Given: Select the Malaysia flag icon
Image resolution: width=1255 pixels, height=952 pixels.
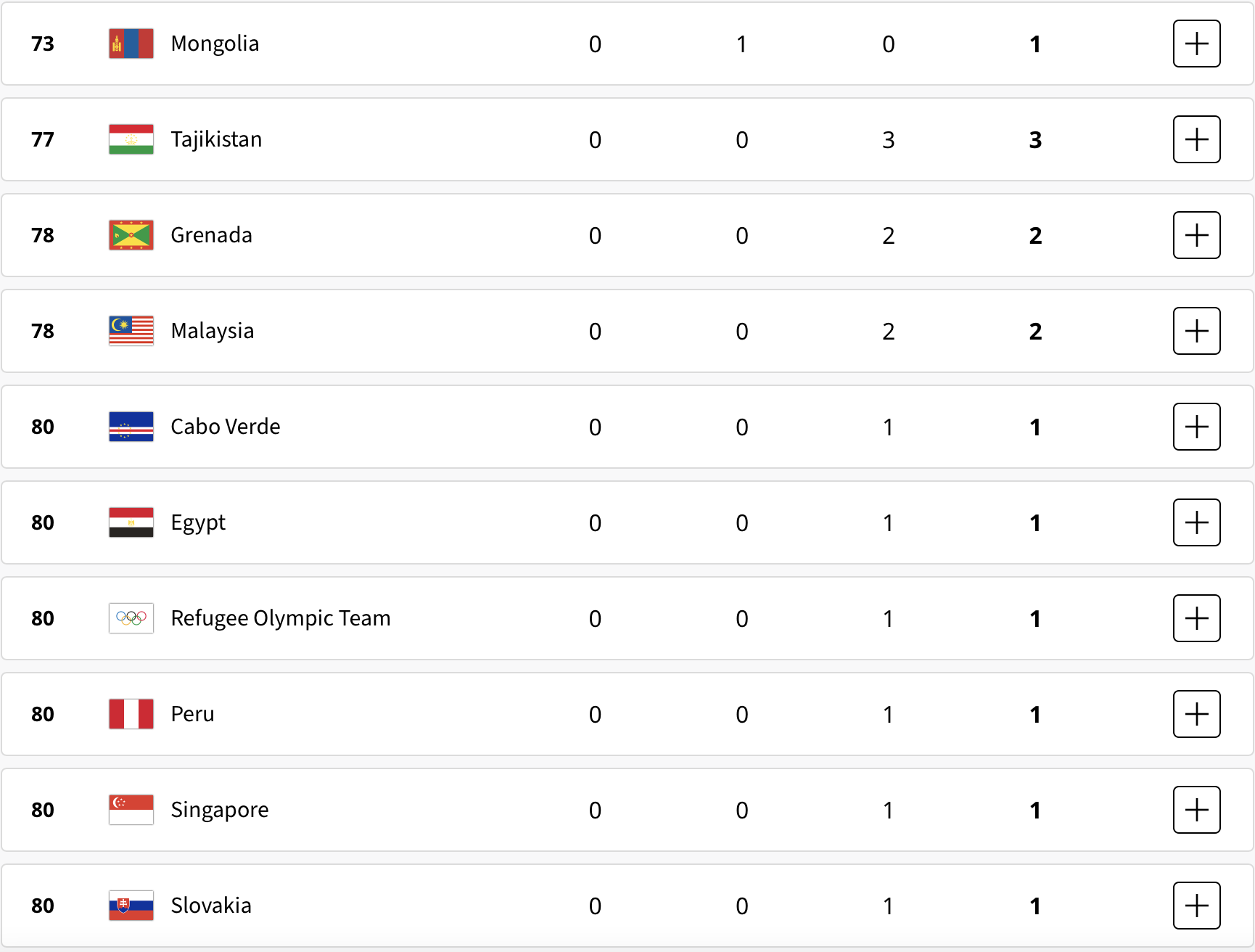Looking at the screenshot, I should point(131,331).
